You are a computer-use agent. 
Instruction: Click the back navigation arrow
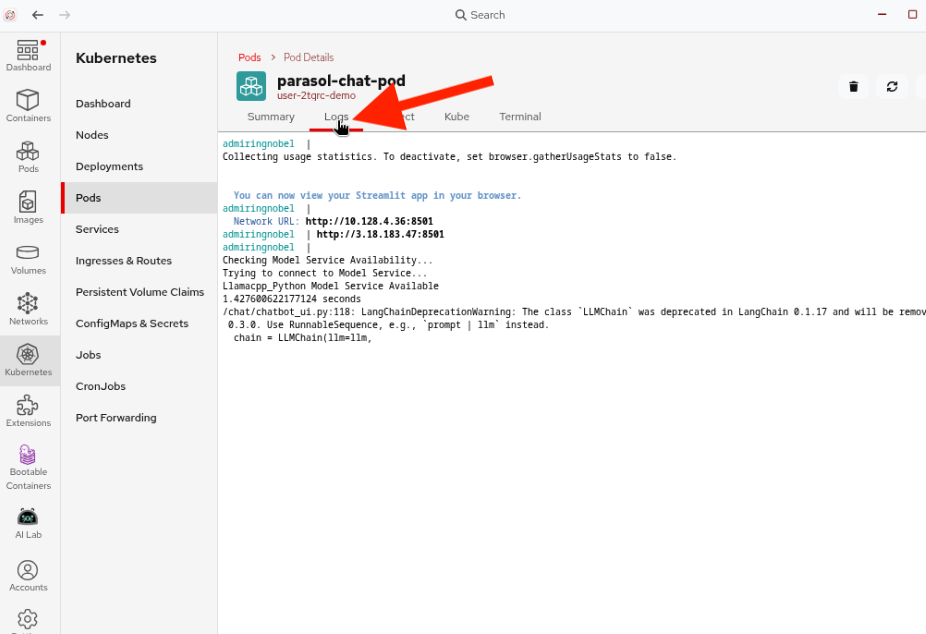click(x=38, y=15)
